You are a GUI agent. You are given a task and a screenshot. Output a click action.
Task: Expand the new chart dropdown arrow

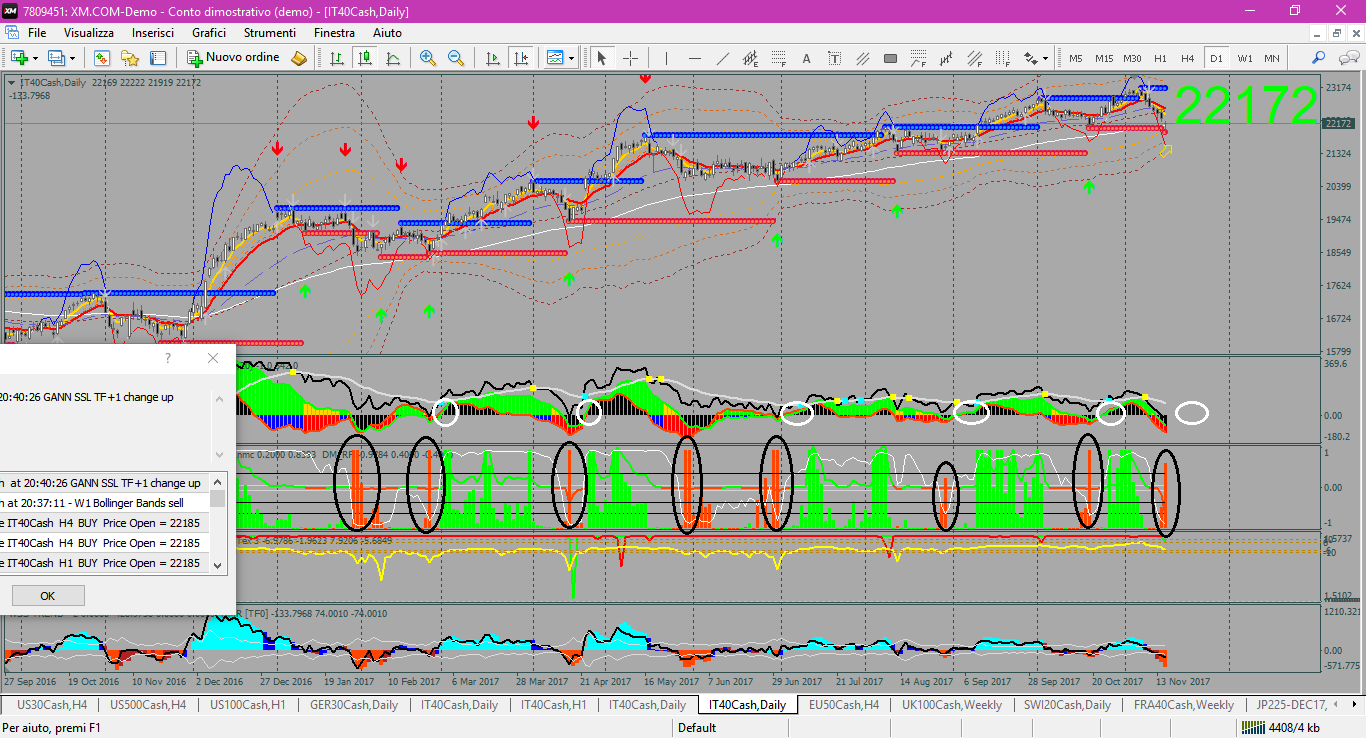34,58
